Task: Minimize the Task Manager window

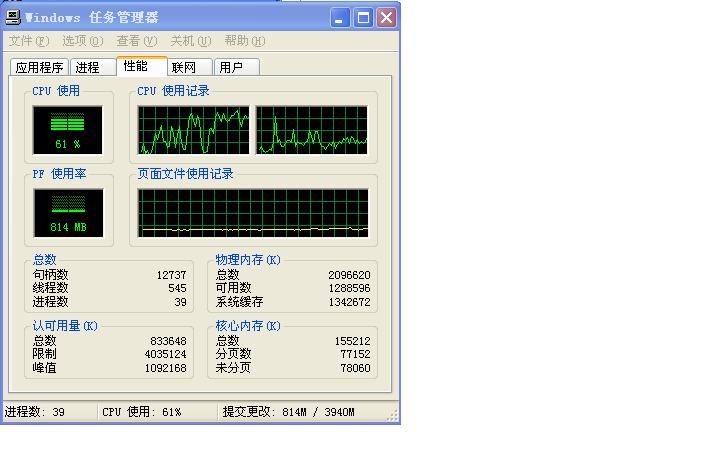Action: [x=340, y=18]
